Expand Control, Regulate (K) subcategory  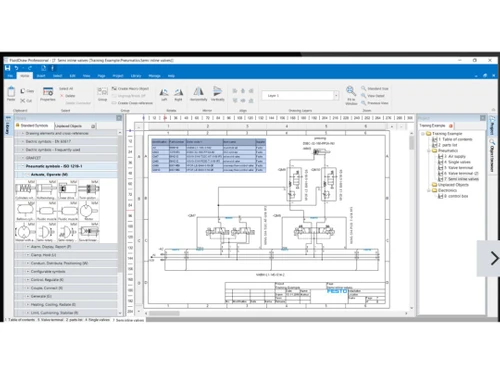click(x=66, y=280)
